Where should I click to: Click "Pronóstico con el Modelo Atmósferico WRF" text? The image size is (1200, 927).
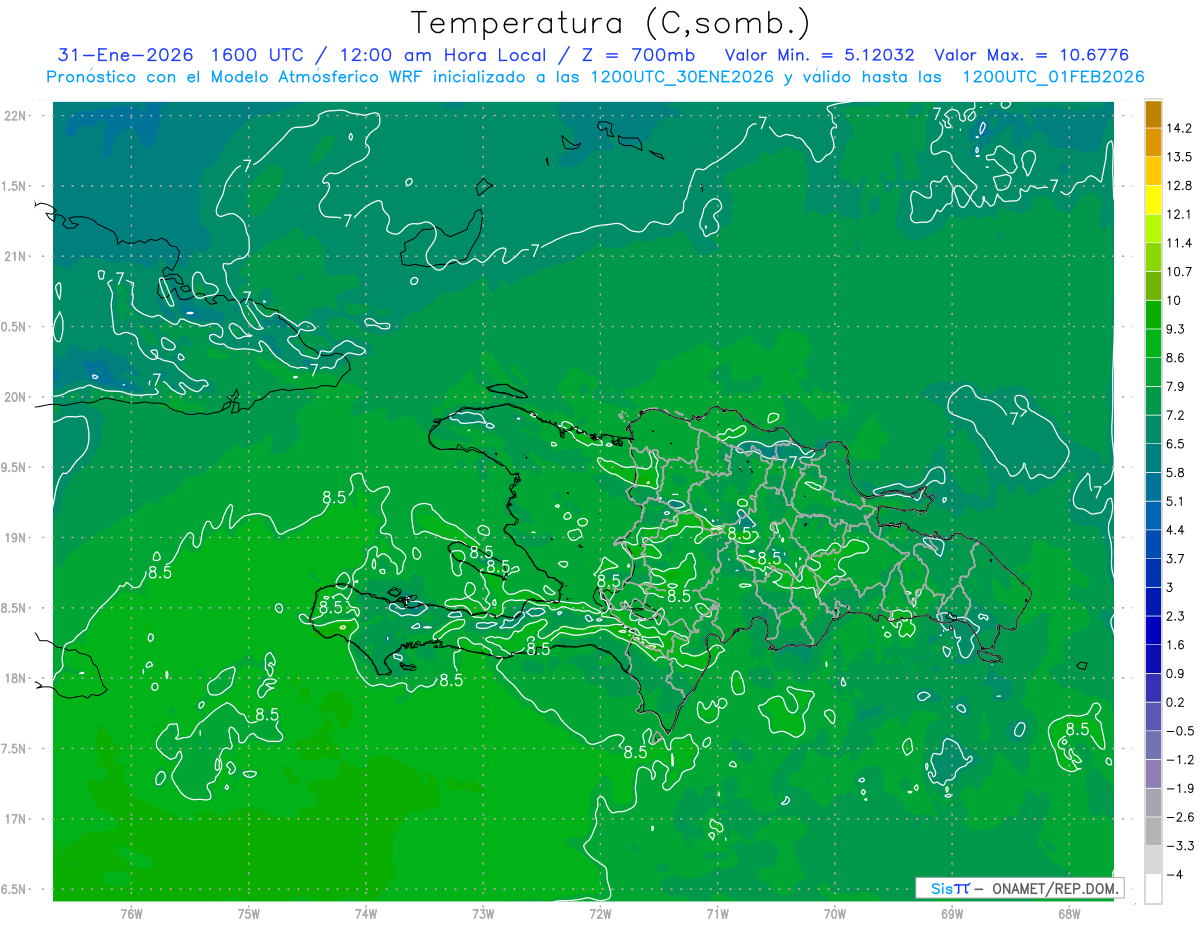(x=236, y=77)
